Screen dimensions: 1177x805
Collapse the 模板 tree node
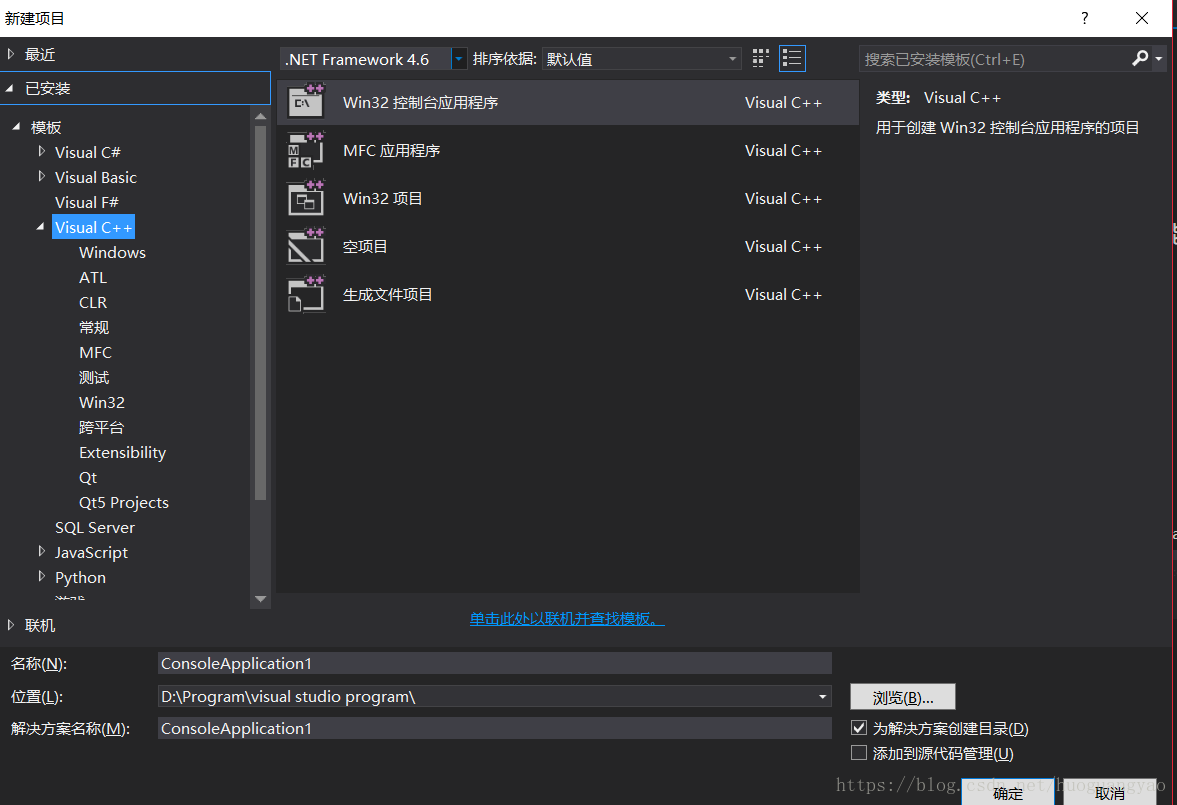click(17, 127)
